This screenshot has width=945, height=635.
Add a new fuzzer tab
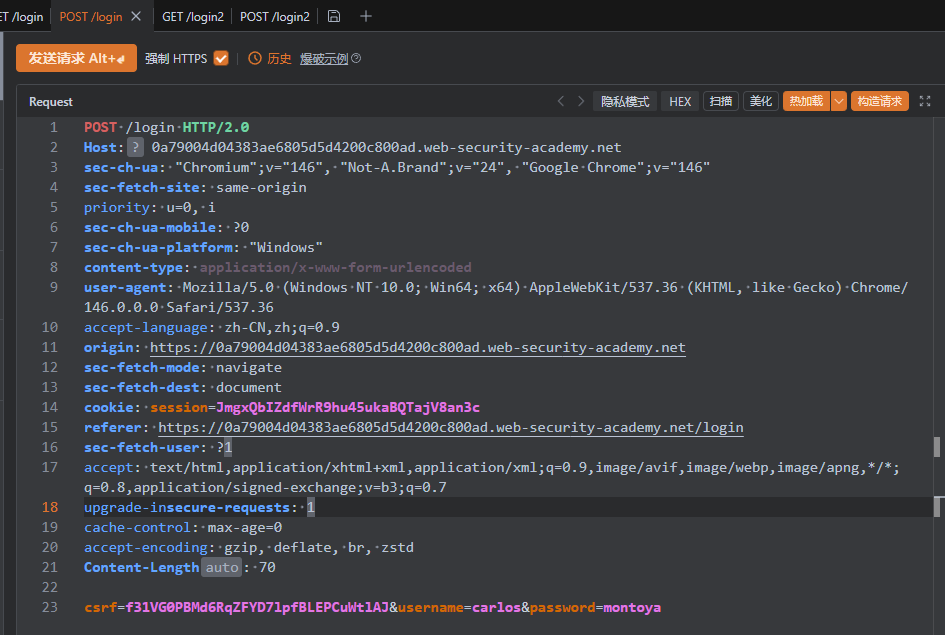(366, 16)
